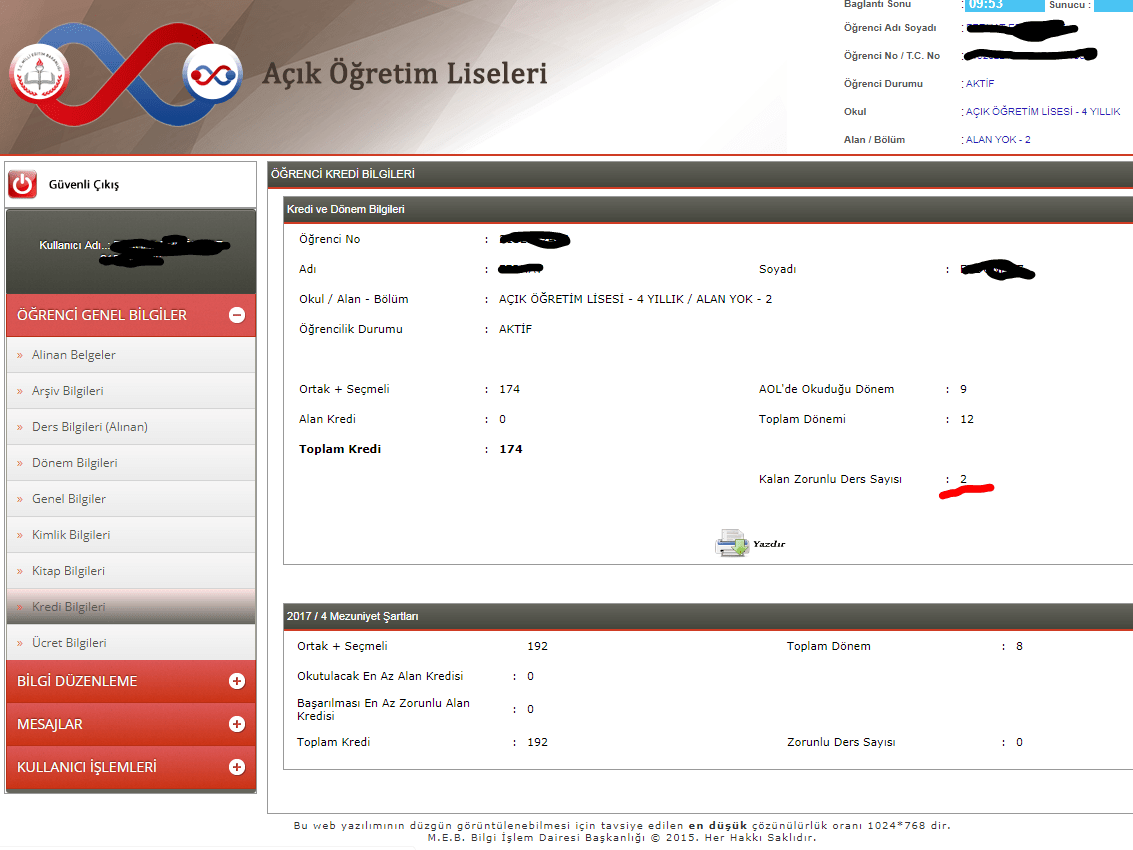The height and width of the screenshot is (850, 1133).
Task: Collapse the ÖĞRENCİ GENEL BİLGİLER section
Action: (x=237, y=314)
